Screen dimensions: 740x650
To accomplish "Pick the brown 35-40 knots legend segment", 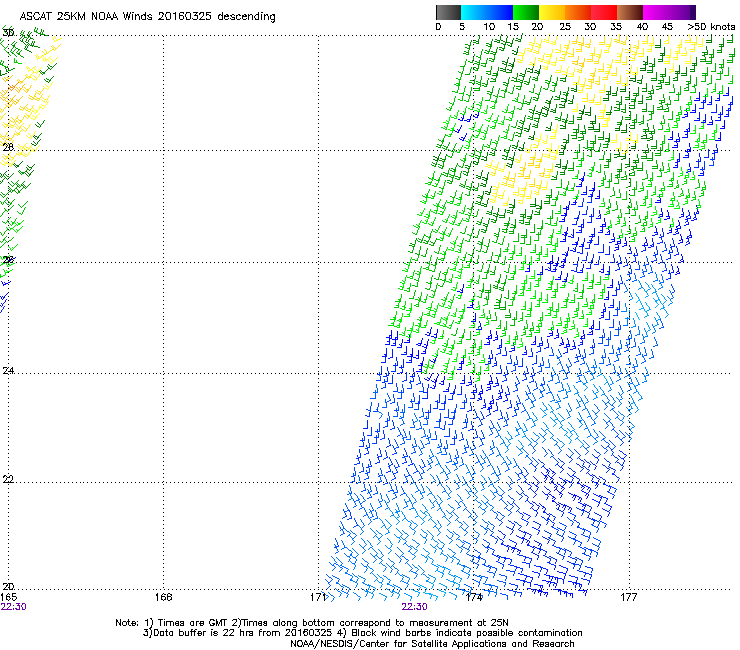I will (x=630, y=12).
